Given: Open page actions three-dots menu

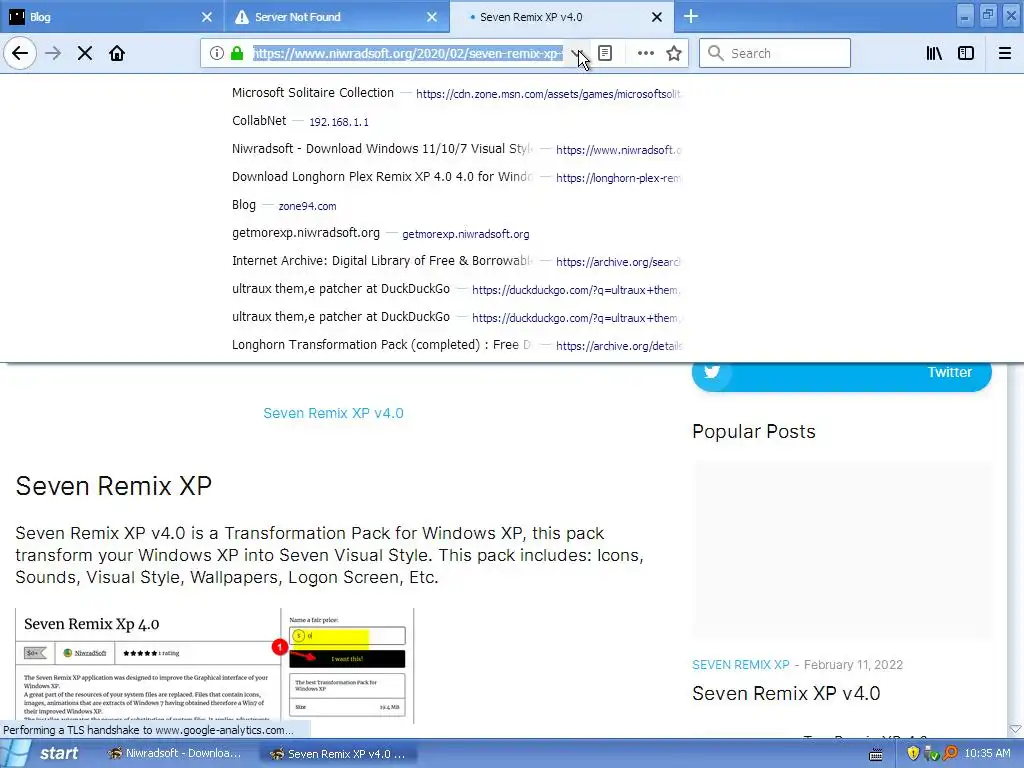Looking at the screenshot, I should point(645,53).
